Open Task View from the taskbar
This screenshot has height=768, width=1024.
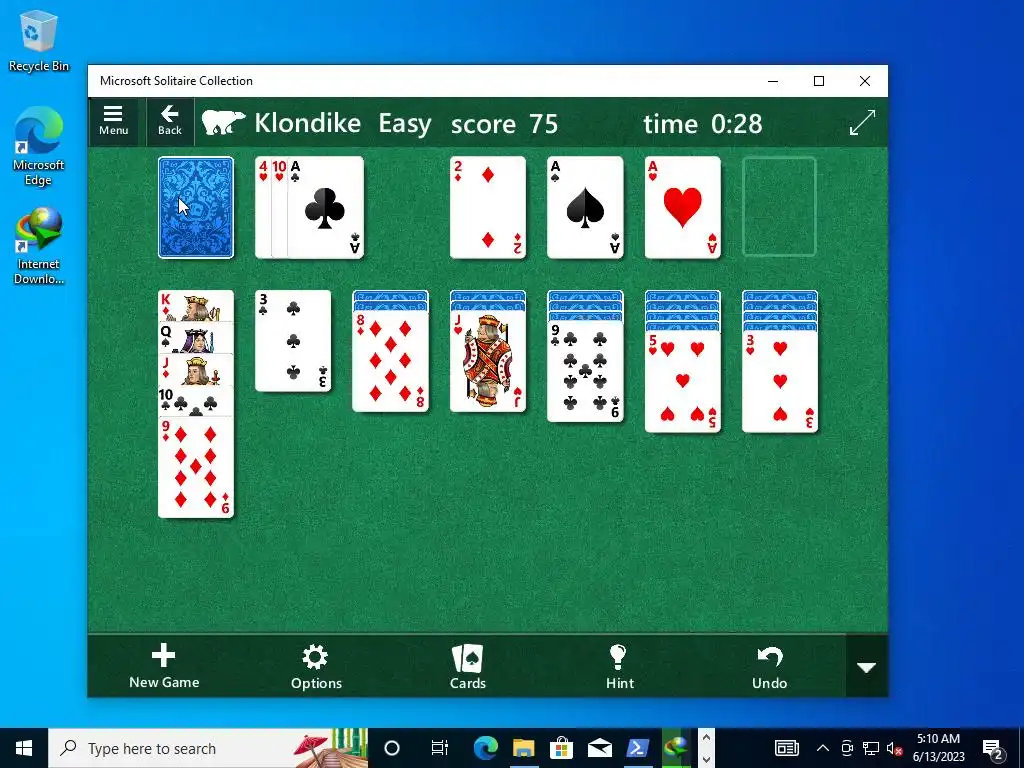(x=440, y=748)
